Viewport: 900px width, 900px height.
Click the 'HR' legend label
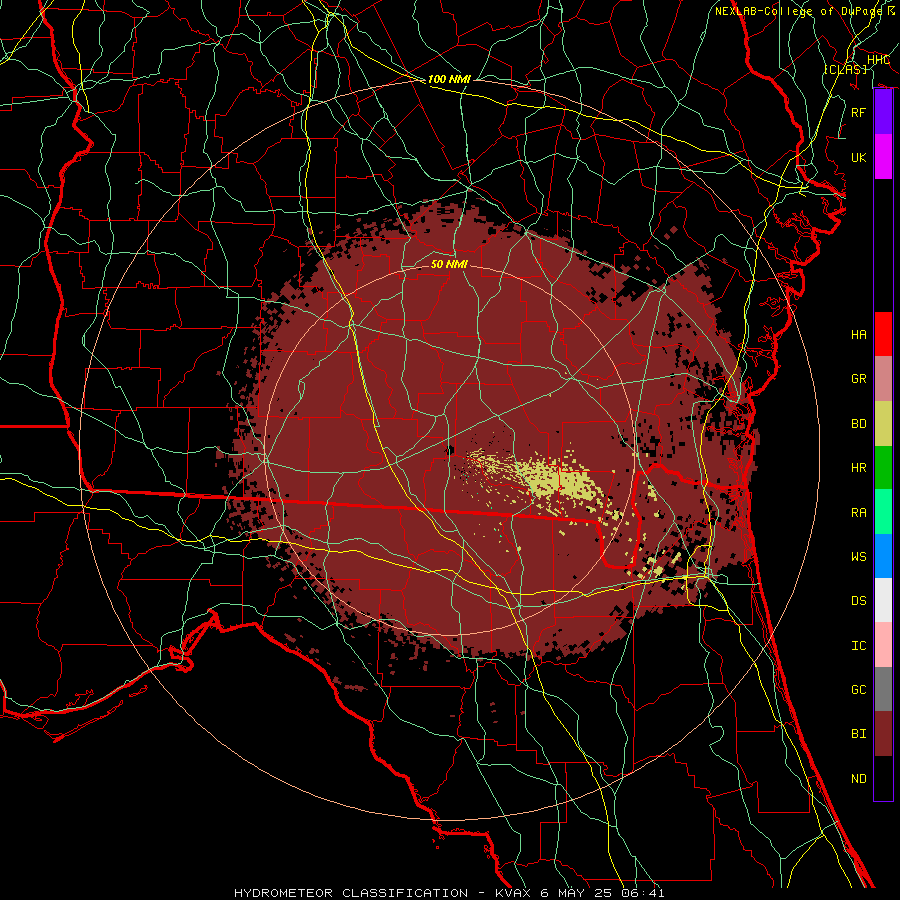point(858,468)
